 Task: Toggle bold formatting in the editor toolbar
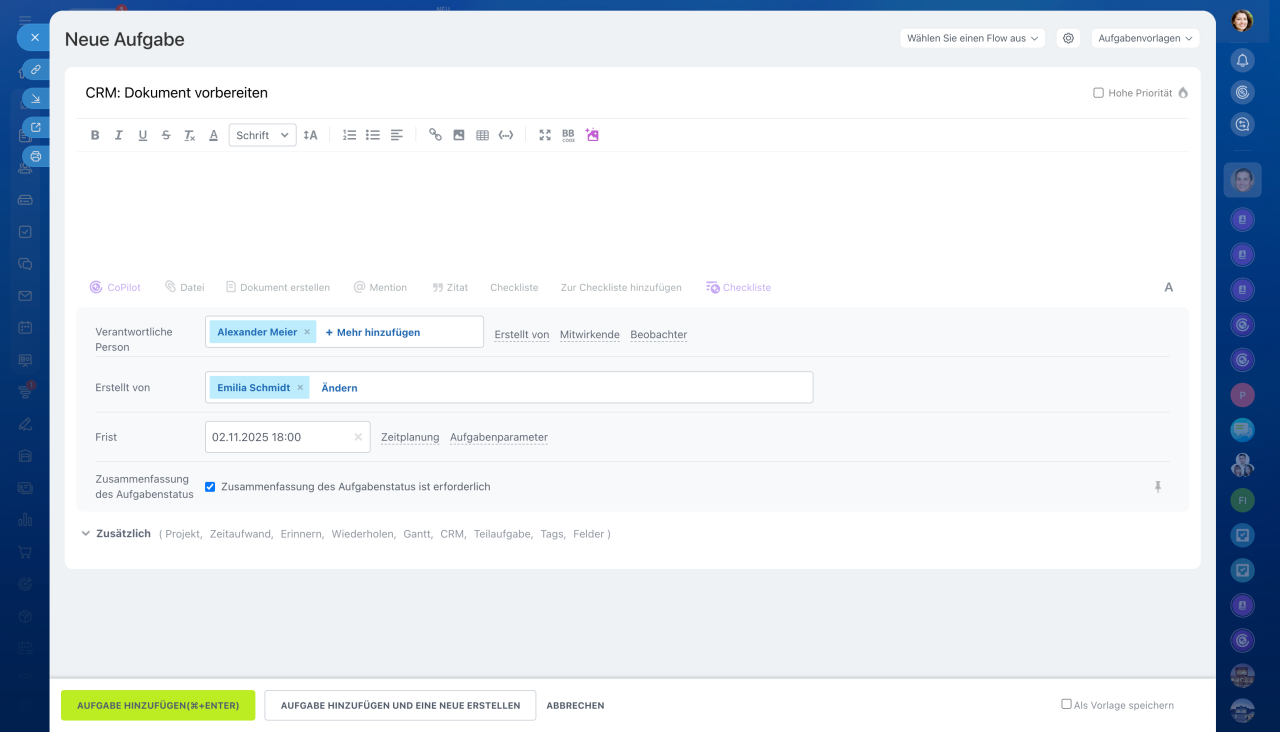pyautogui.click(x=95, y=135)
